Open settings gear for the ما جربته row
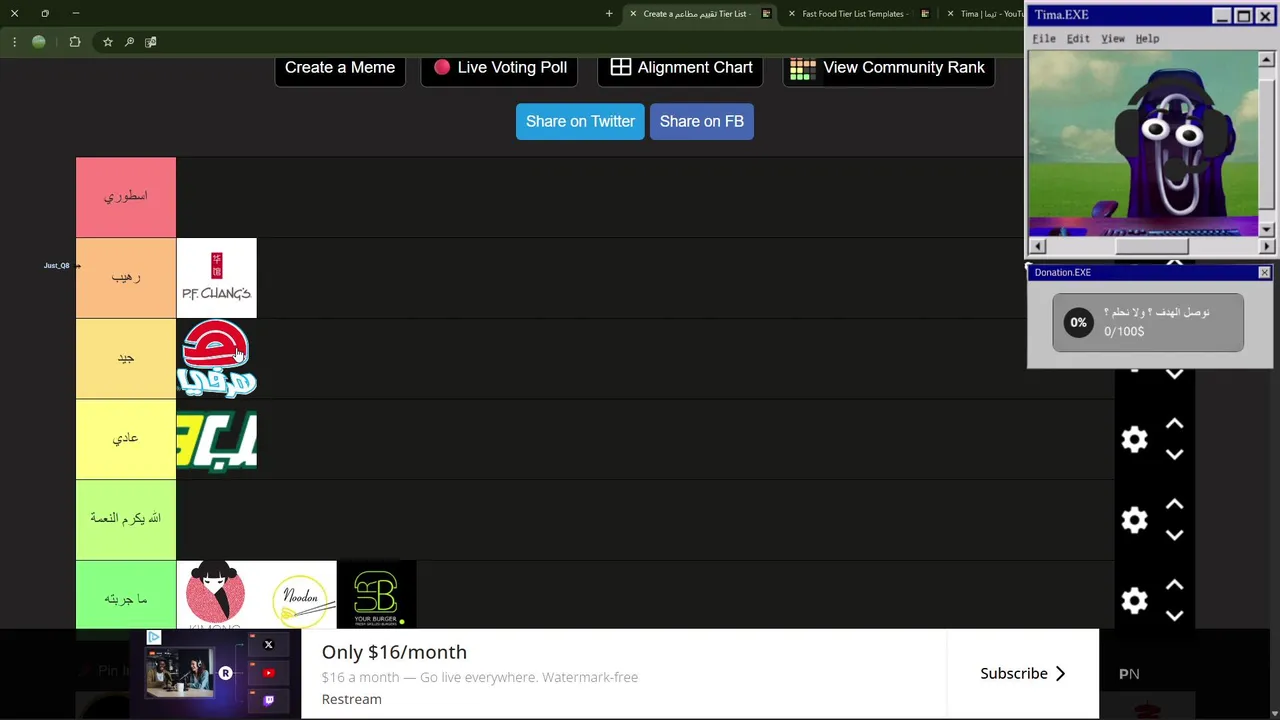The width and height of the screenshot is (1280, 720). pos(1134,600)
